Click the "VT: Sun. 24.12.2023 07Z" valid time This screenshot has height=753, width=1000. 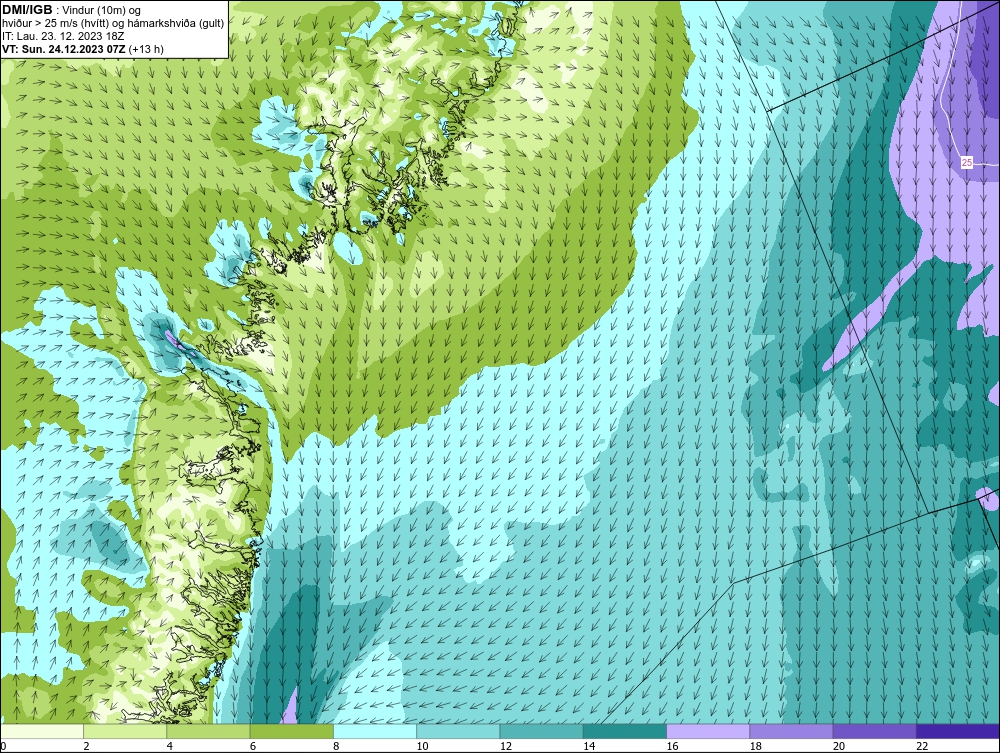pyautogui.click(x=64, y=49)
